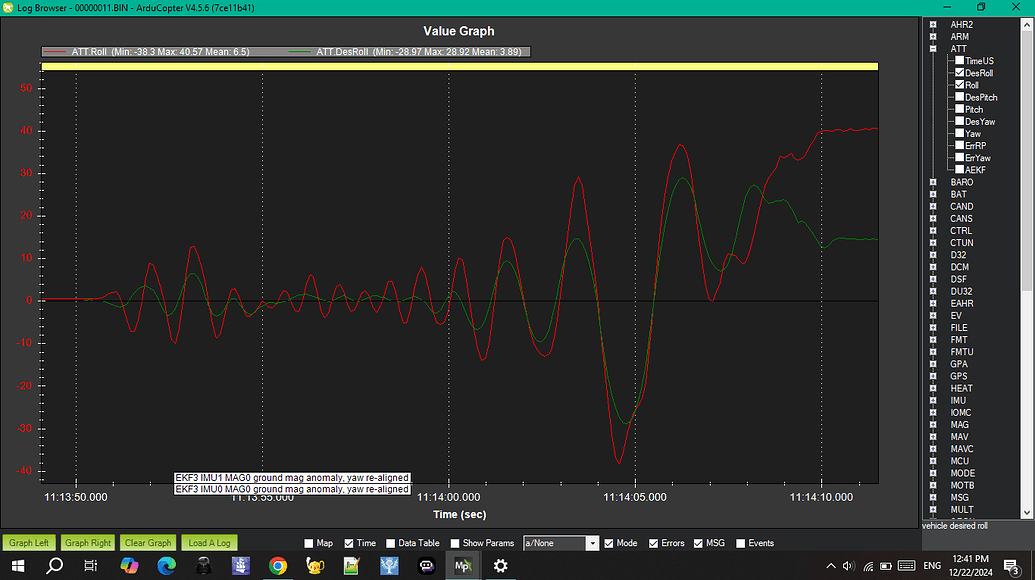Click the data tree scrollbar down arrow

[x=1026, y=512]
